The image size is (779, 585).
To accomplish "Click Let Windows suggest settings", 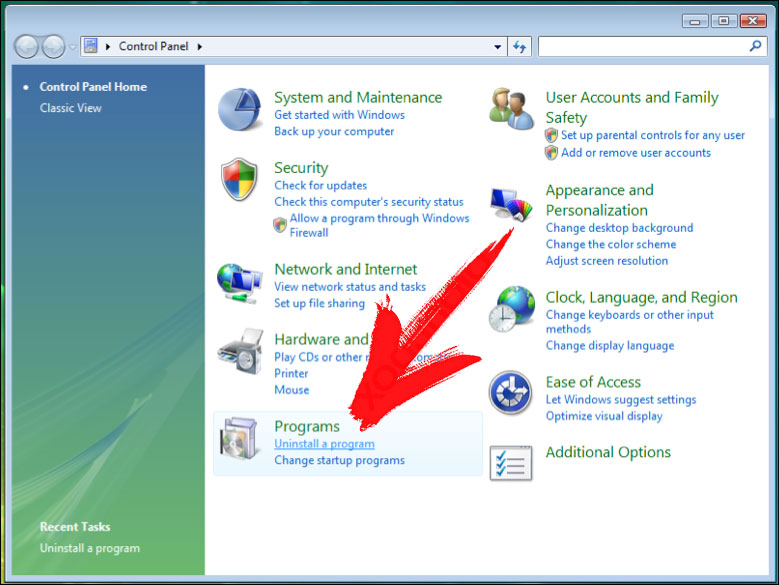I will 621,400.
